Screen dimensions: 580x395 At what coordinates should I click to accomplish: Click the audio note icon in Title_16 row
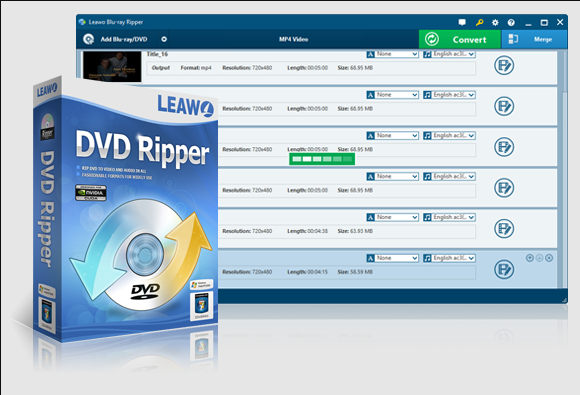(427, 54)
